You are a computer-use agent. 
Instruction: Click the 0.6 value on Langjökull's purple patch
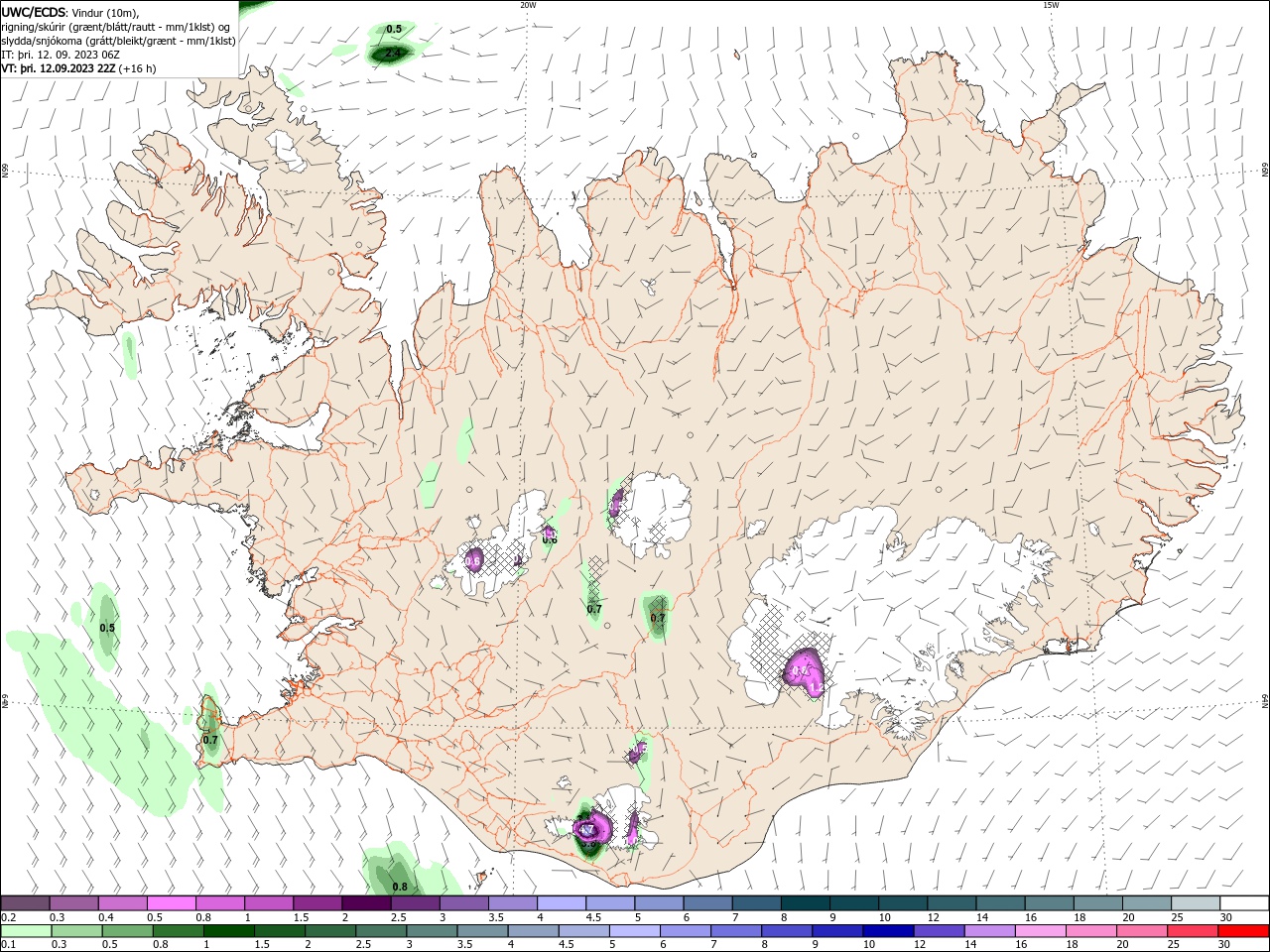tap(473, 561)
